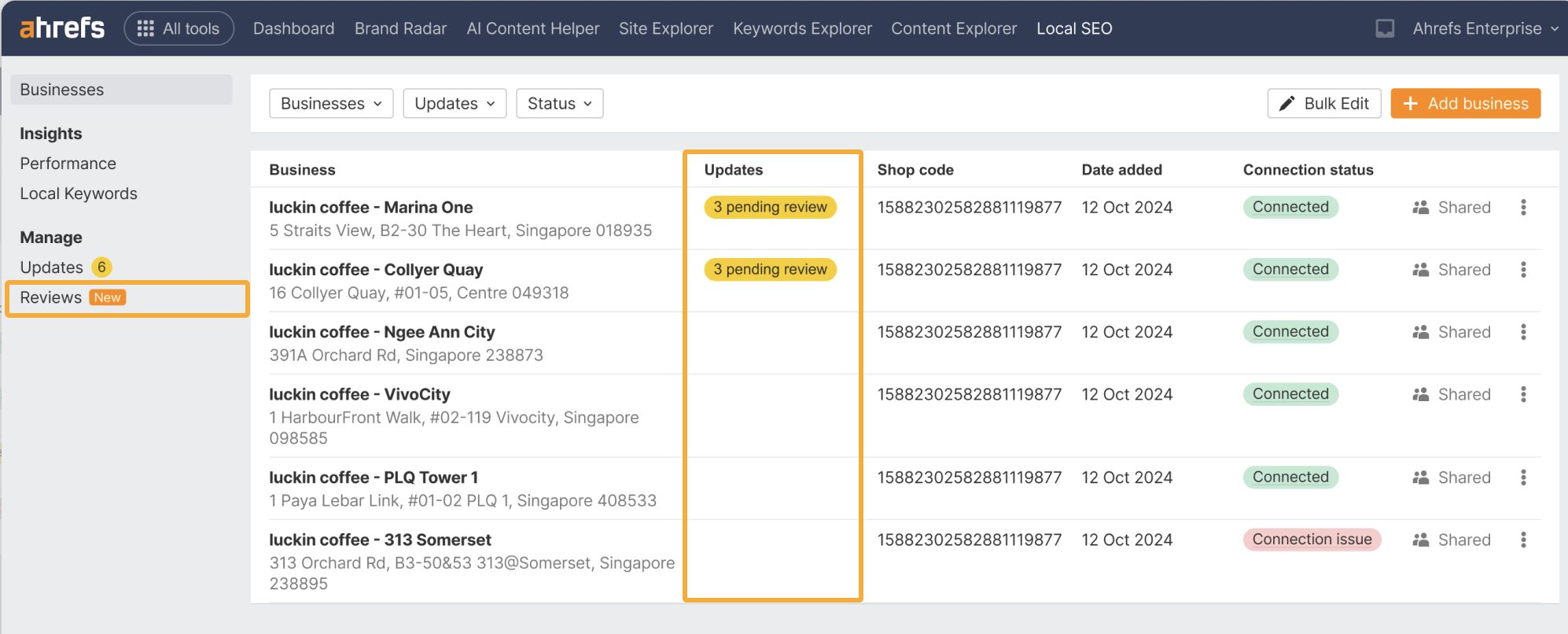Open AI Content Helper
The width and height of the screenshot is (1568, 634).
[x=532, y=28]
